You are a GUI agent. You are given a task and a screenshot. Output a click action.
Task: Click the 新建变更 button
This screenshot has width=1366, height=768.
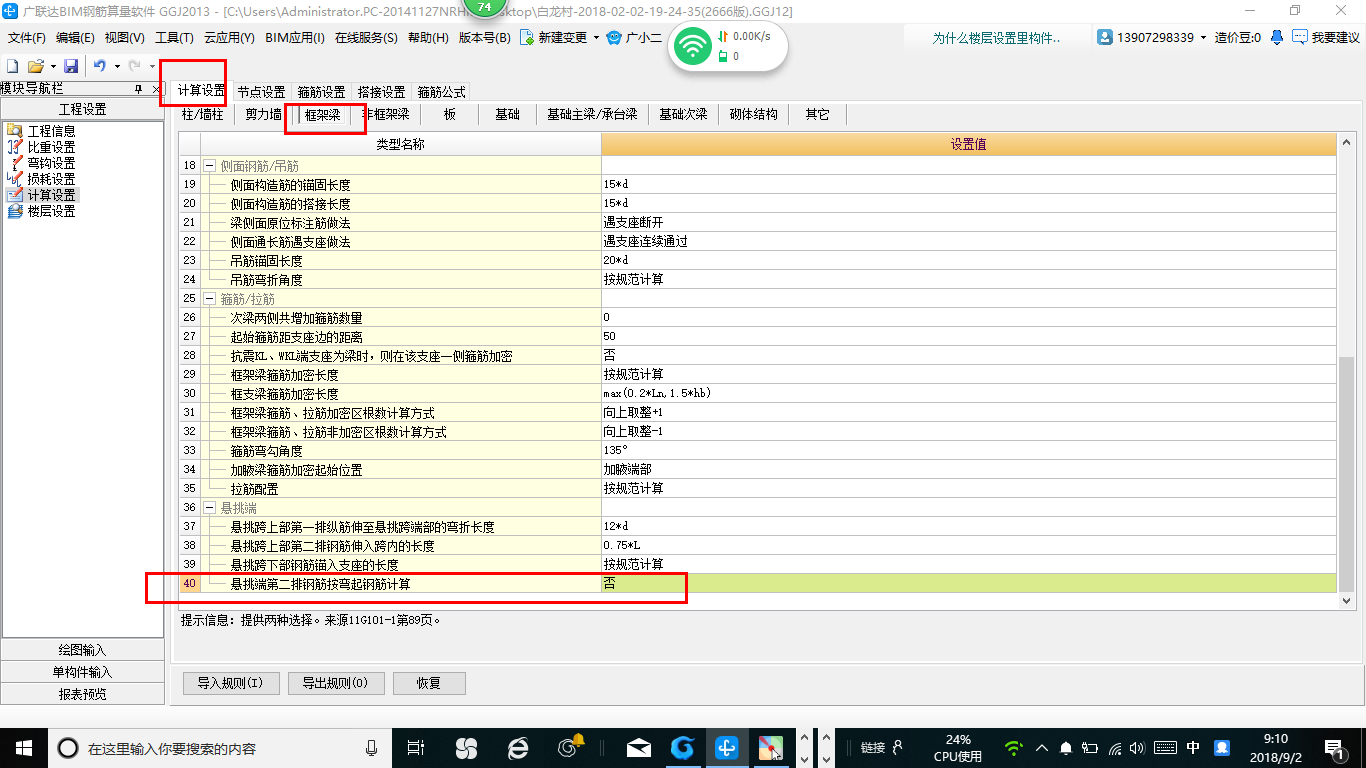tap(554, 38)
